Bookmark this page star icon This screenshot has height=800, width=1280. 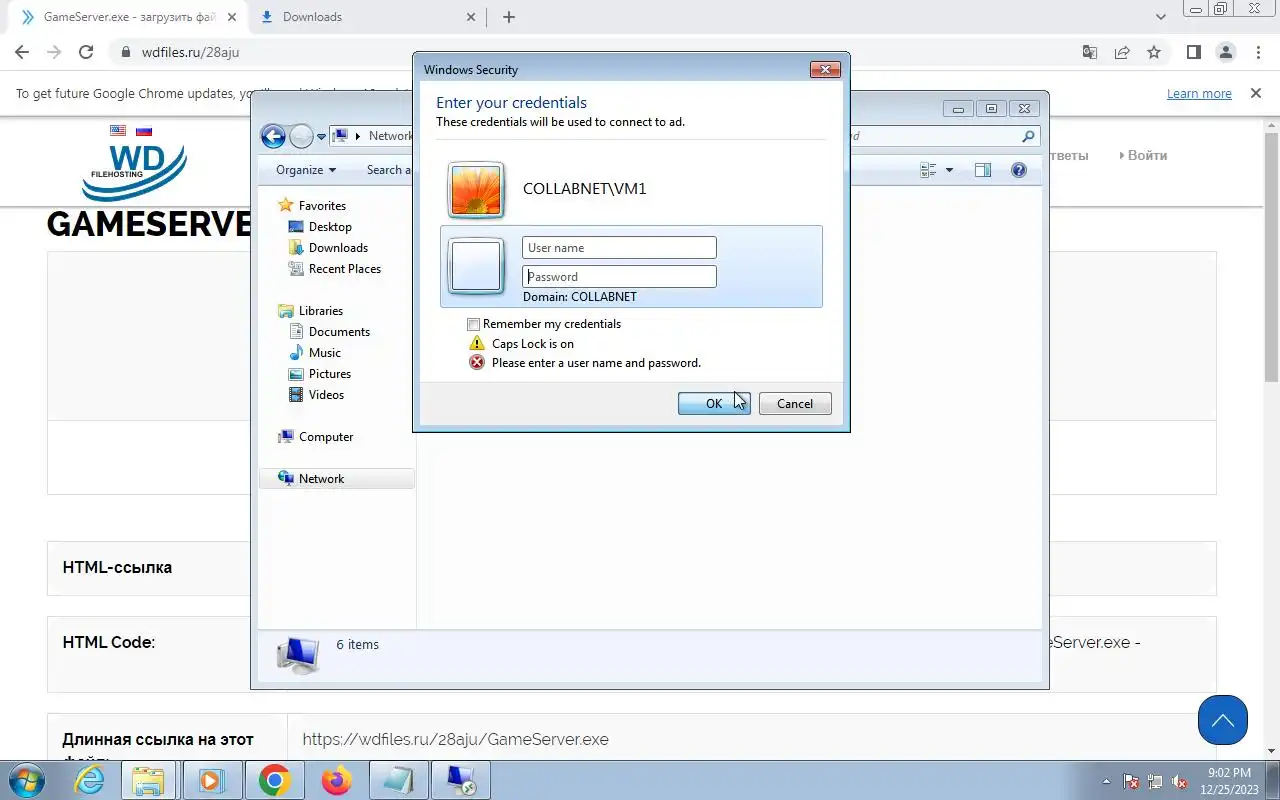pyautogui.click(x=1154, y=52)
